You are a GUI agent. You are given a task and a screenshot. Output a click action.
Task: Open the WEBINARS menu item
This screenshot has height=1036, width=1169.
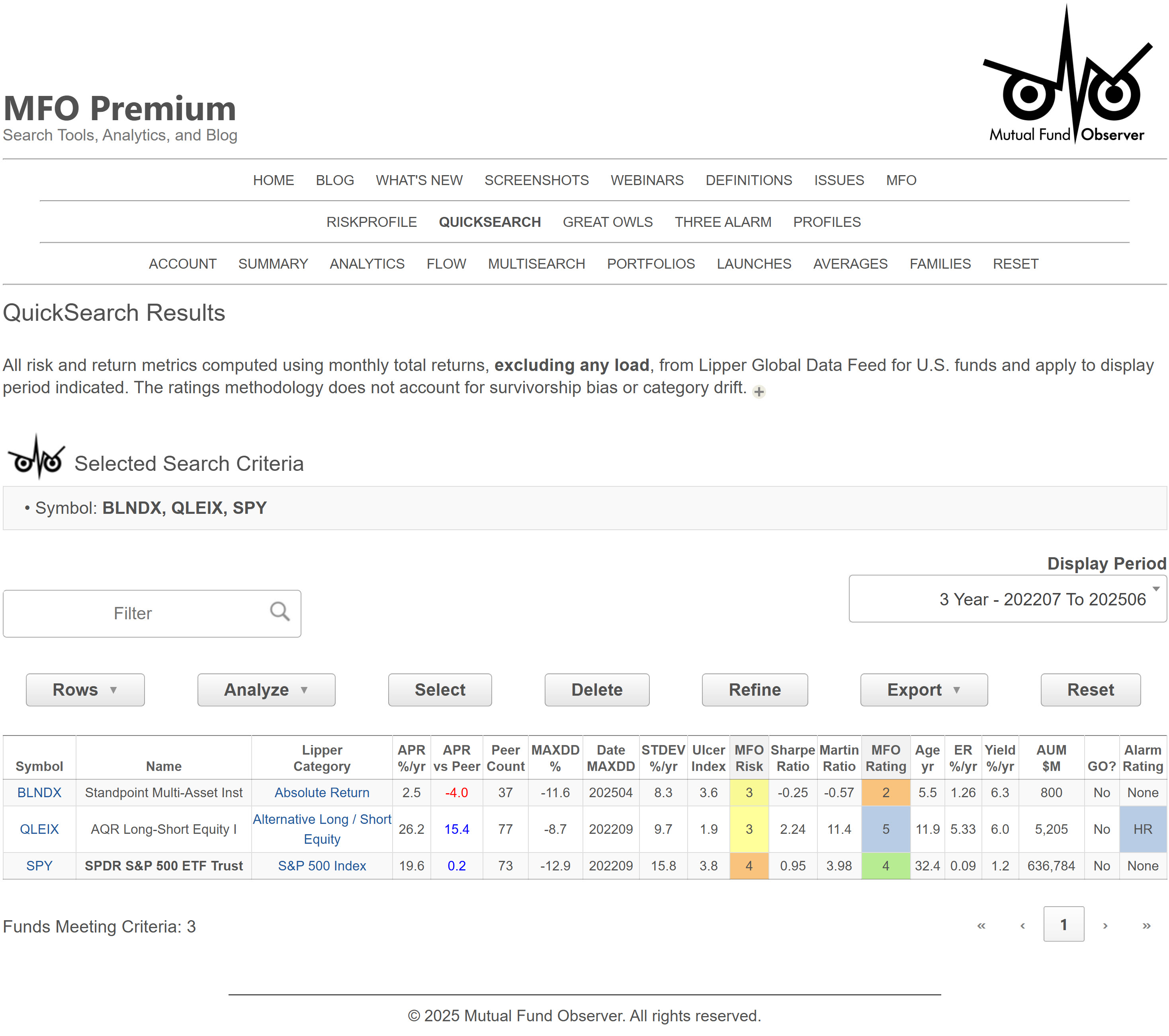pyautogui.click(x=647, y=180)
